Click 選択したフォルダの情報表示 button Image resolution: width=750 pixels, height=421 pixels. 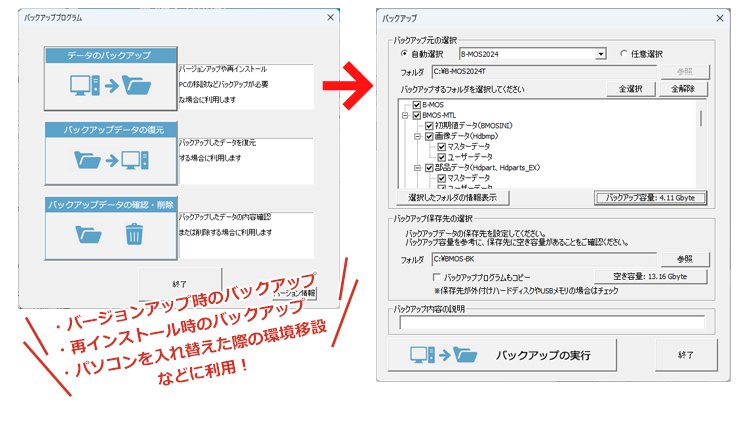pyautogui.click(x=452, y=198)
